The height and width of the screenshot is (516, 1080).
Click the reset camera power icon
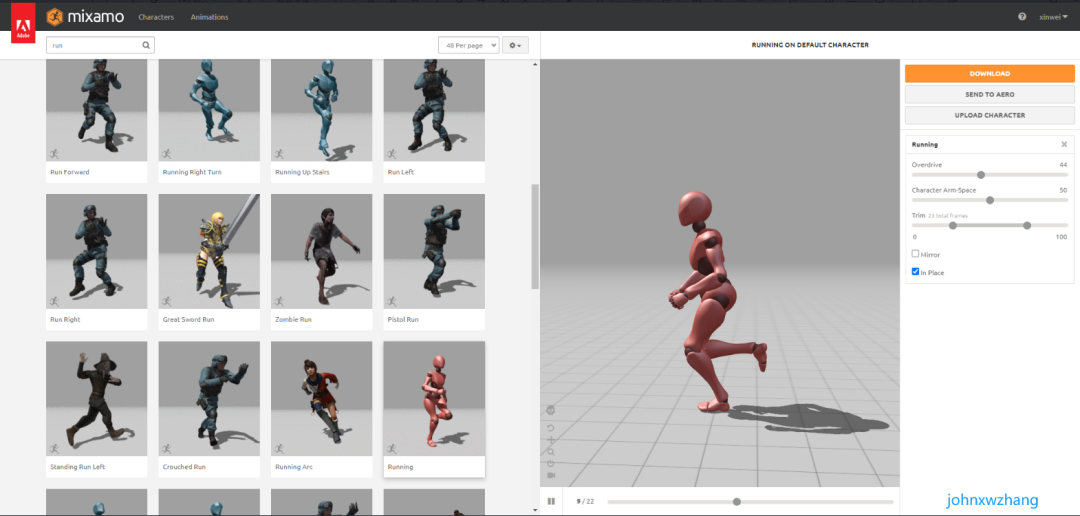551,464
